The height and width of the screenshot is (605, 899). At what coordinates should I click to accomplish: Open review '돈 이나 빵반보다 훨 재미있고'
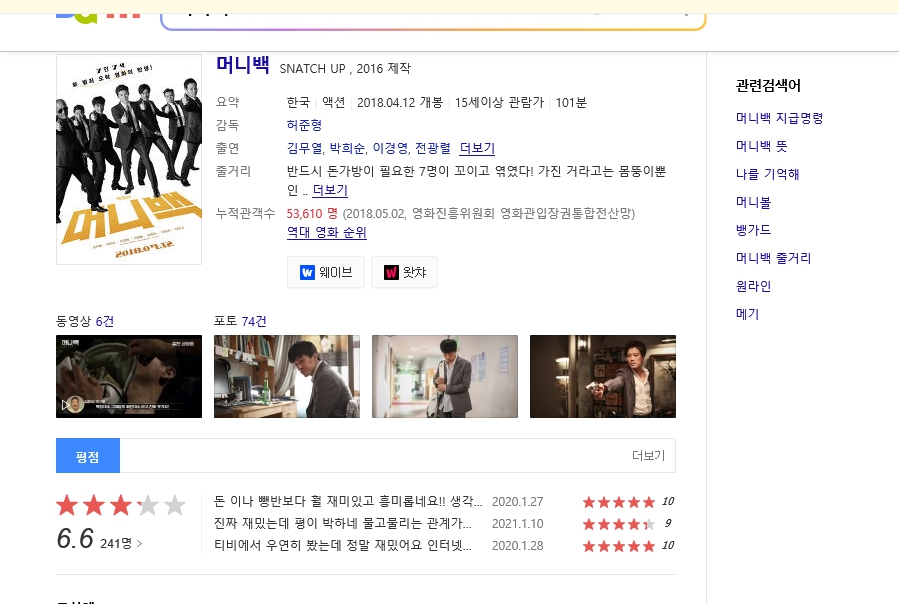[348, 501]
